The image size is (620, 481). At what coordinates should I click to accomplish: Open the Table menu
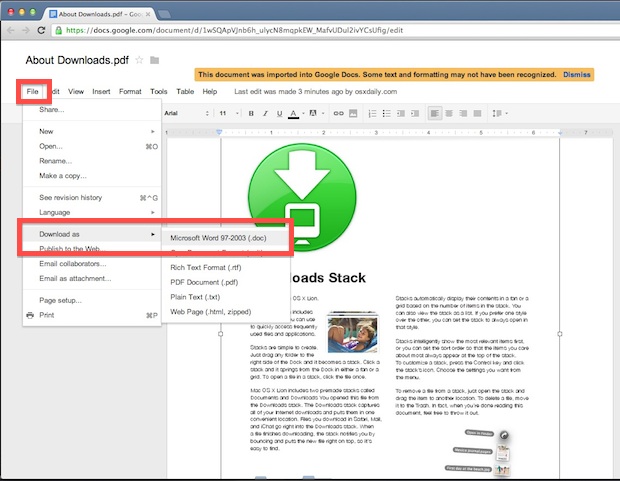pos(185,91)
